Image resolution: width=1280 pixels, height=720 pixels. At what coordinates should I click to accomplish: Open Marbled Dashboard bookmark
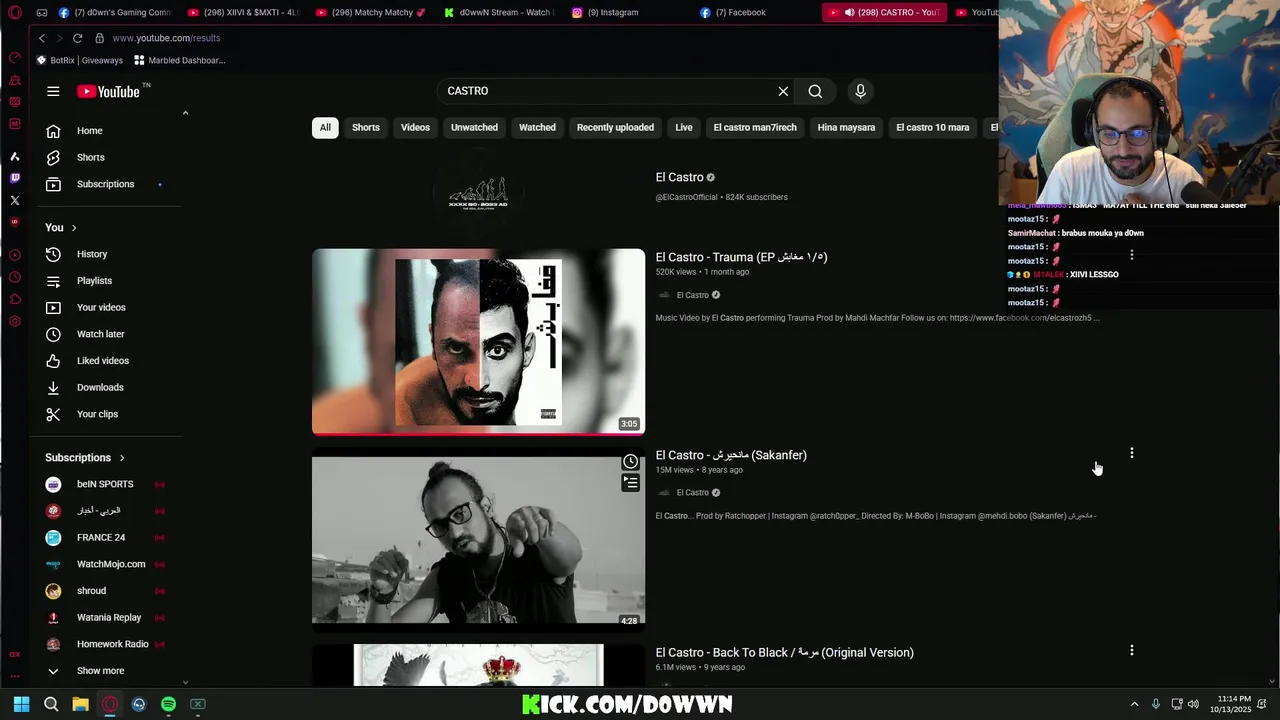click(x=180, y=60)
